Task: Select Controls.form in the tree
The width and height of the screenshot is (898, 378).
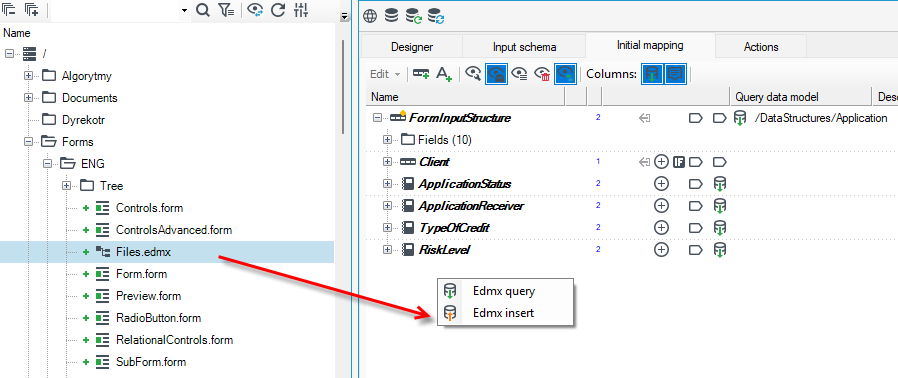Action: 149,208
